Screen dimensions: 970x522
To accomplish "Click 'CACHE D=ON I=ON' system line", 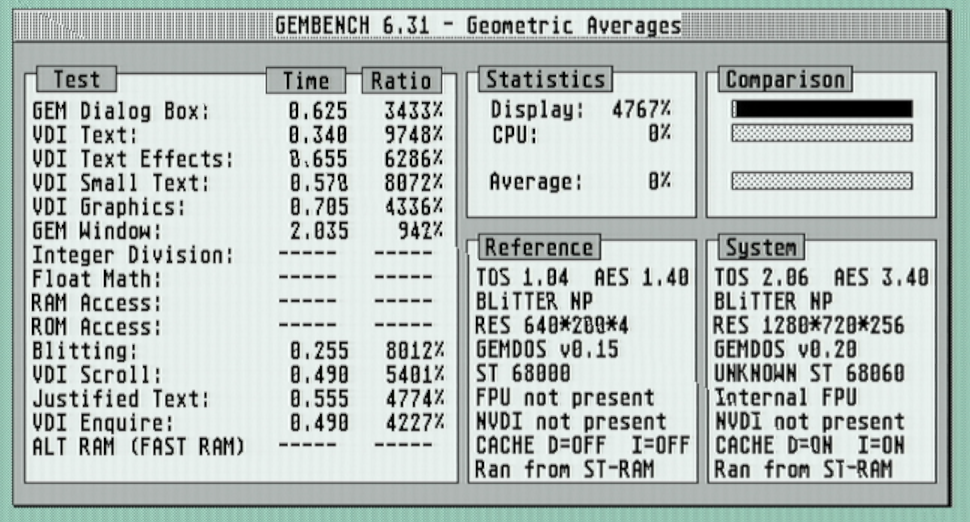I will tap(810, 445).
